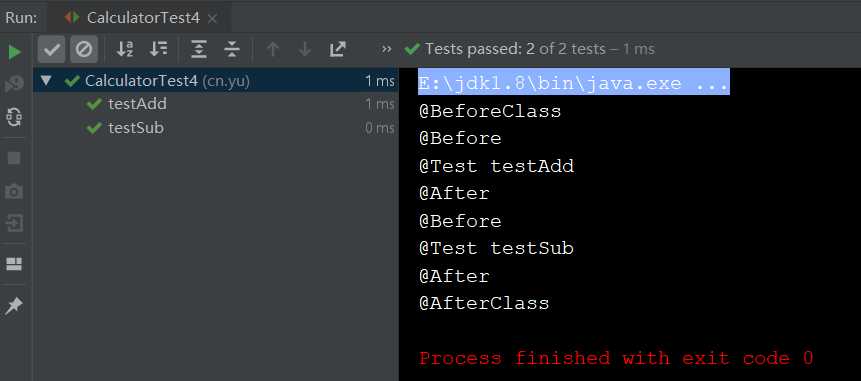This screenshot has height=381, width=861.
Task: Toggle Show Ignored tests button
Action: click(x=83, y=50)
